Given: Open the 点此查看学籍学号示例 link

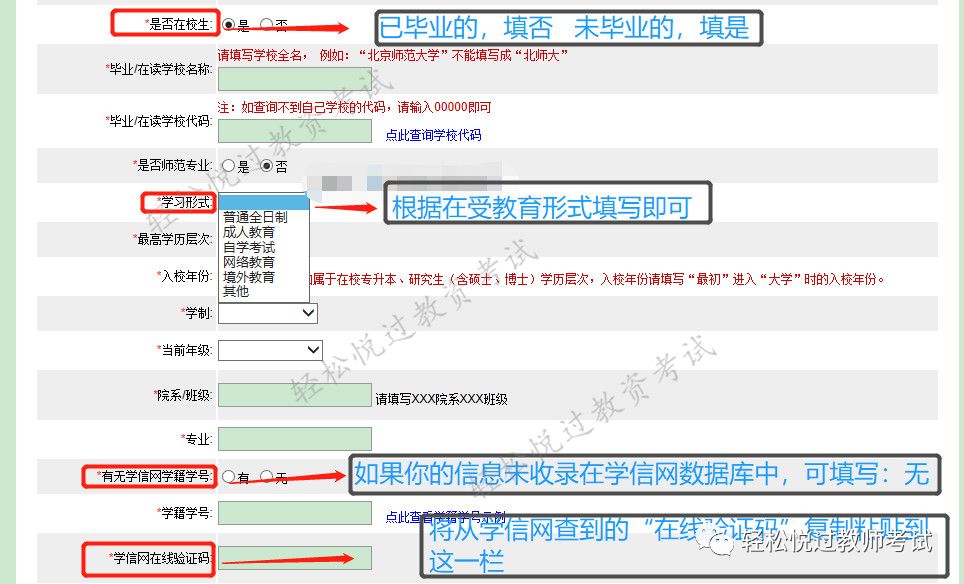Looking at the screenshot, I should 446,517.
